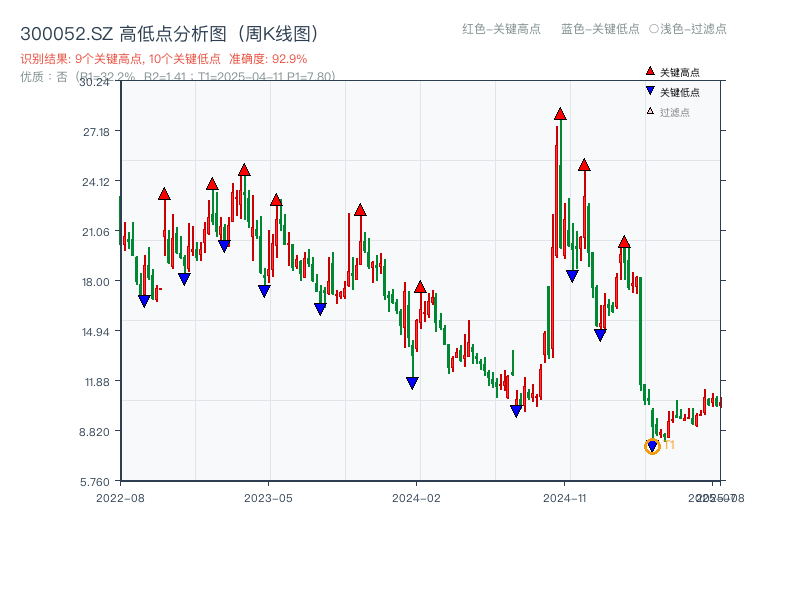
Task: Select the highest red key-high triangle near 2024-11
Action: click(558, 113)
